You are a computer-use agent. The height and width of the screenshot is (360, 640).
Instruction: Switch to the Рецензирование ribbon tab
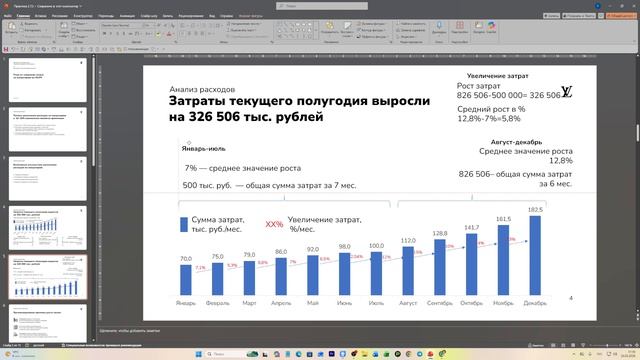click(191, 16)
